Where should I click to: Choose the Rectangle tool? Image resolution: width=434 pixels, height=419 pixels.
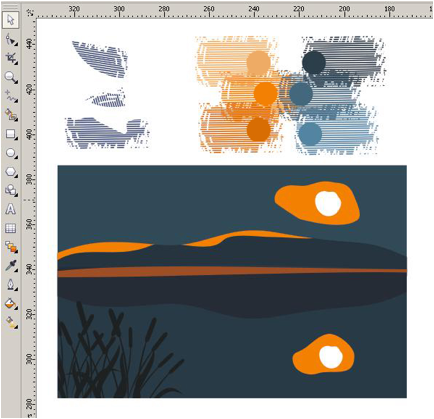pos(11,134)
